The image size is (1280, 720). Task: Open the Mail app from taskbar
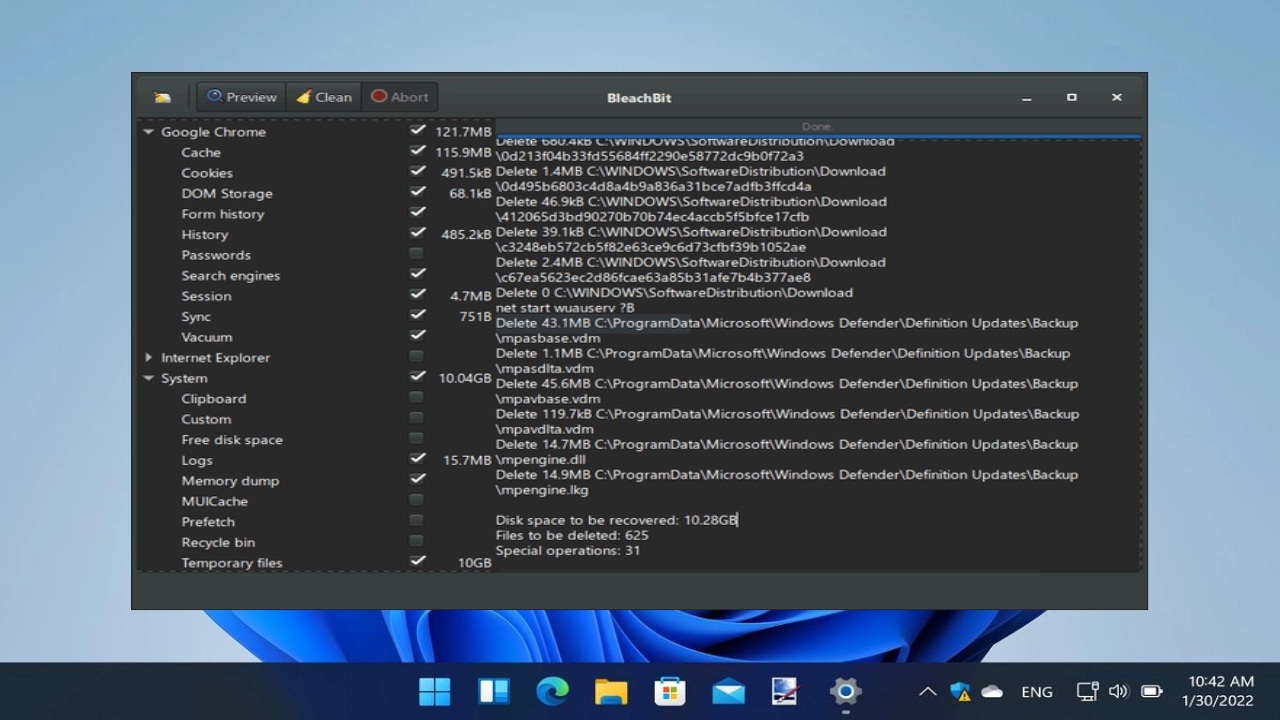click(x=728, y=691)
